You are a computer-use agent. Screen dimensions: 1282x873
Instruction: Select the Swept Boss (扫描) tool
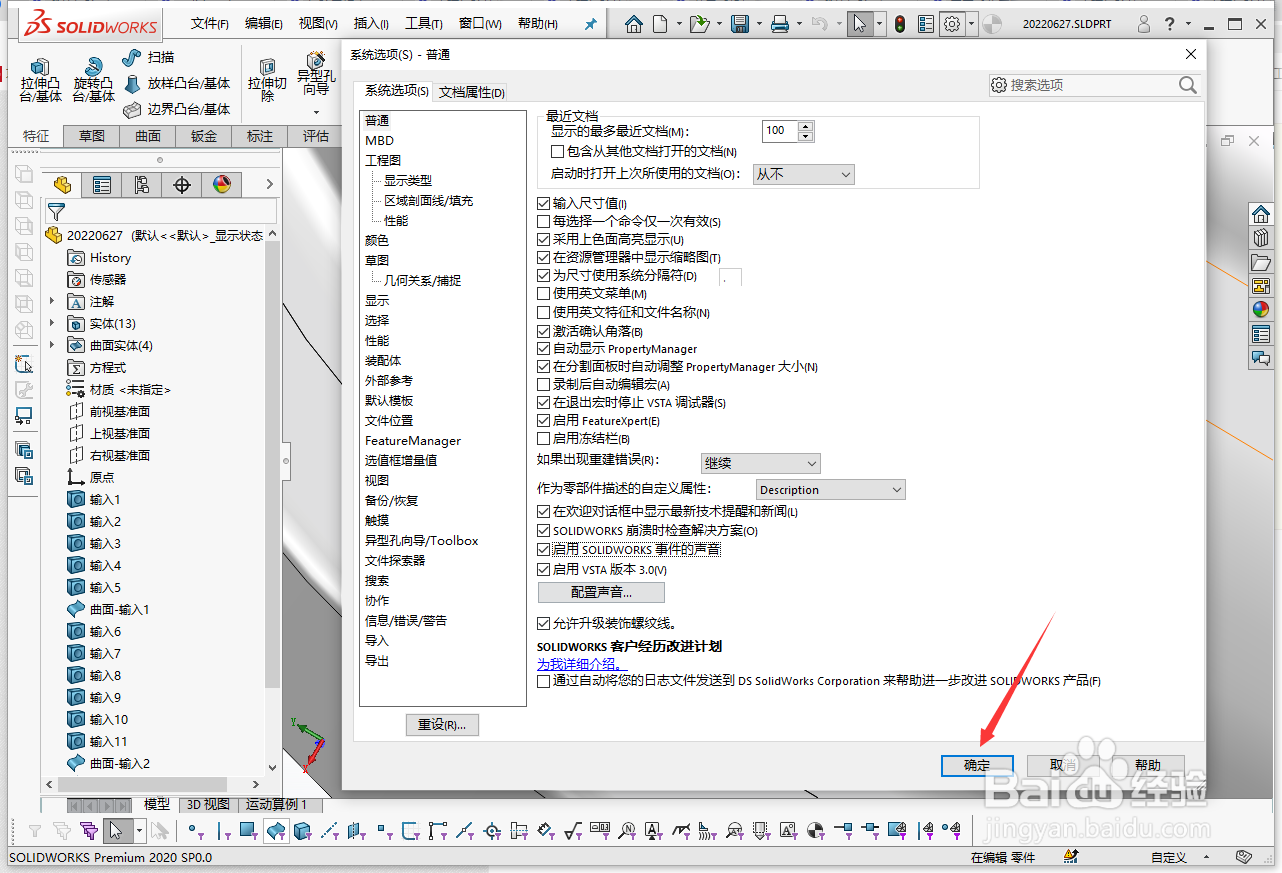pos(148,58)
